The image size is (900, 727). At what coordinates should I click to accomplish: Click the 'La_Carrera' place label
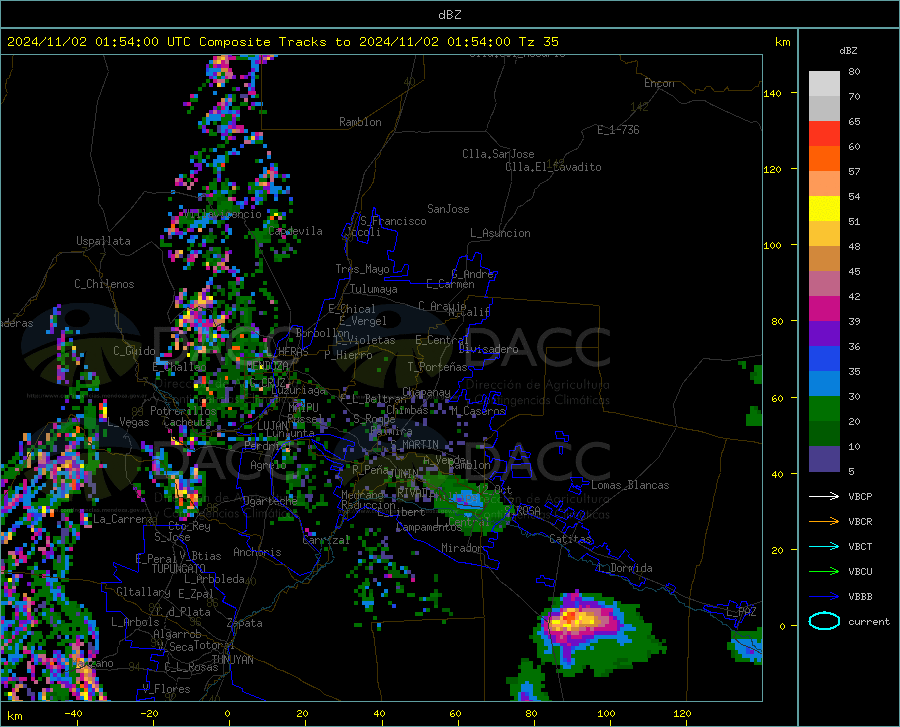tap(123, 519)
